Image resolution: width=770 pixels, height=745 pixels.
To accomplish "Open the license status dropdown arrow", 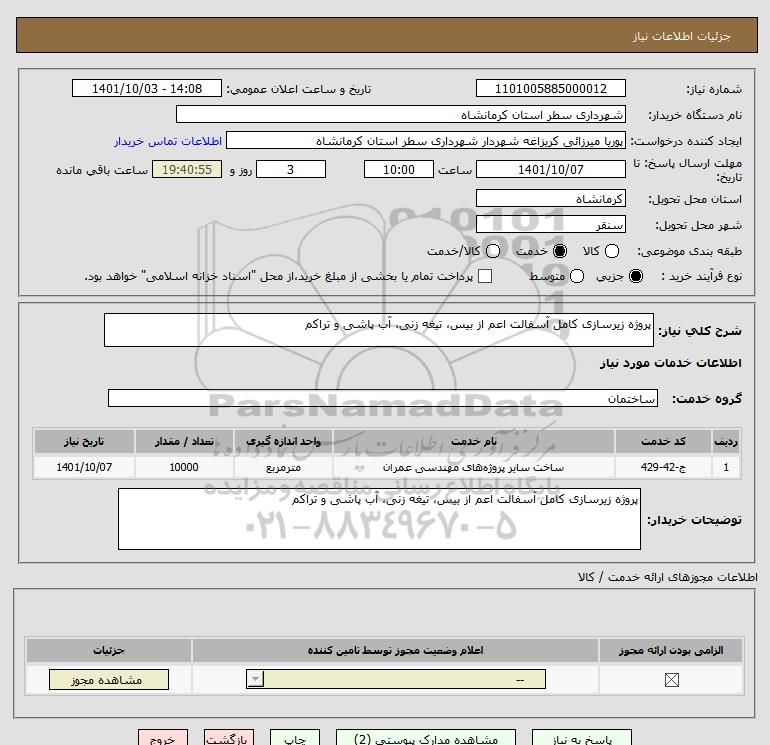I will coord(255,680).
